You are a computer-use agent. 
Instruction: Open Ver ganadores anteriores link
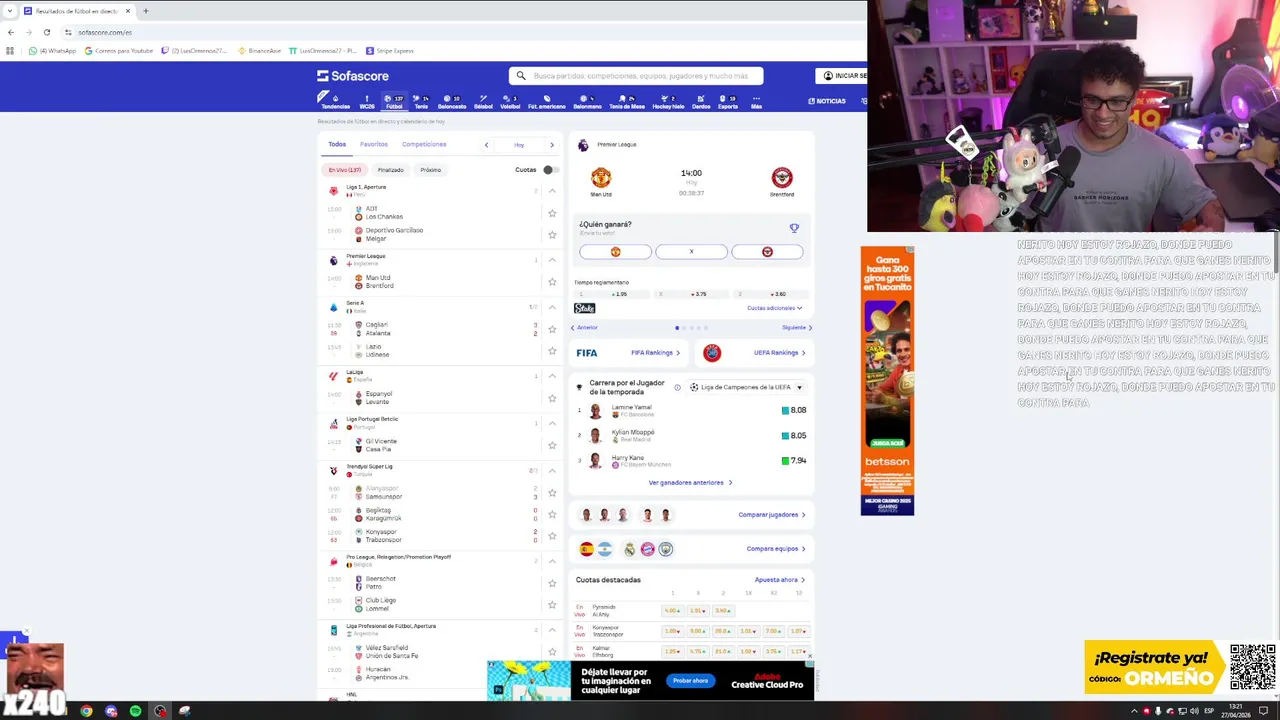690,483
